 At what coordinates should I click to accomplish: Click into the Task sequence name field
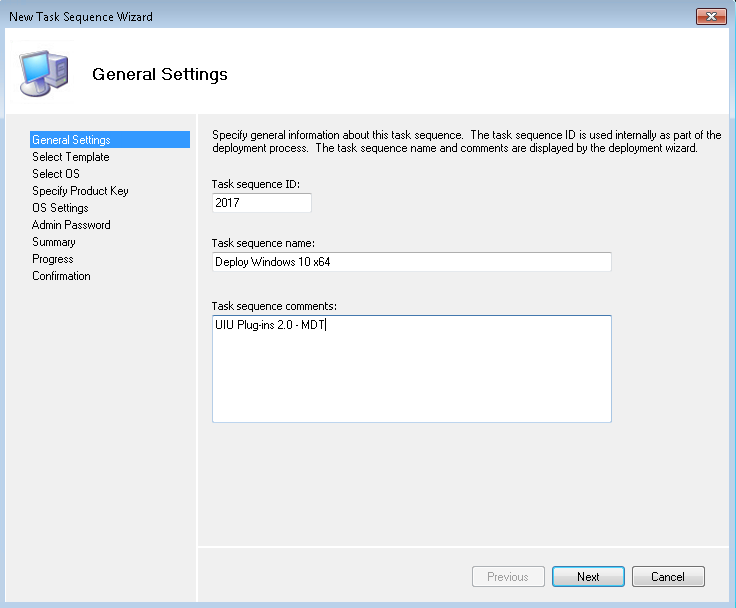tap(411, 262)
